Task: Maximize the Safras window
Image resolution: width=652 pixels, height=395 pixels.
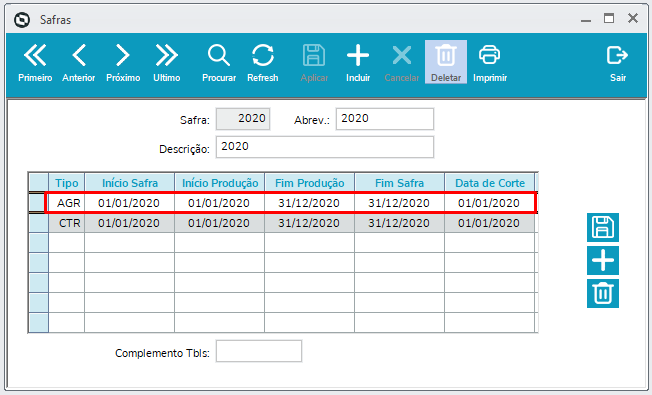Action: (609, 18)
